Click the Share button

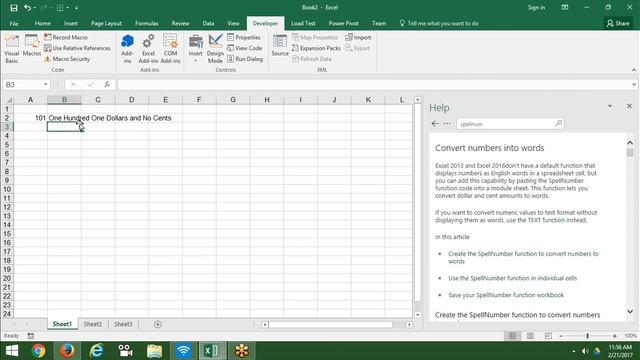(x=618, y=23)
